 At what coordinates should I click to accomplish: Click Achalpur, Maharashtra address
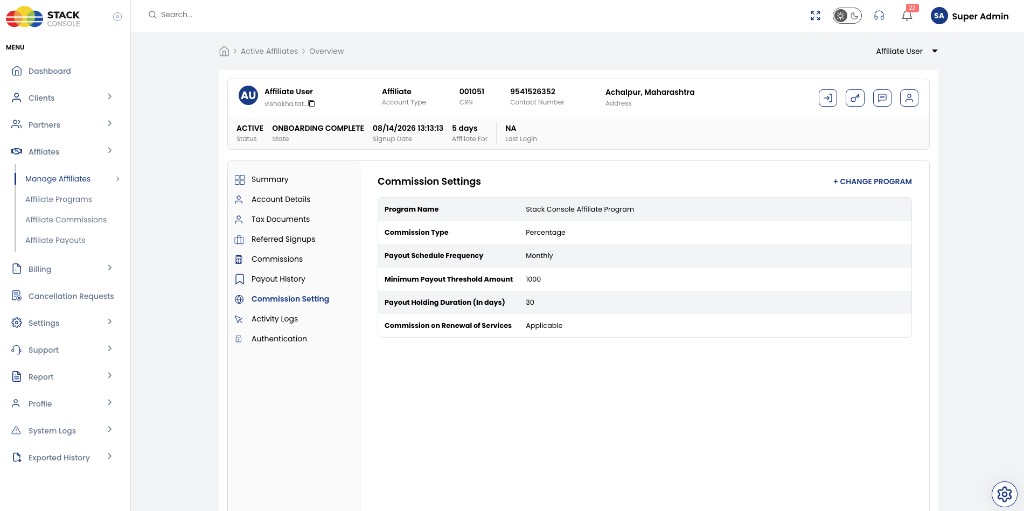[650, 92]
